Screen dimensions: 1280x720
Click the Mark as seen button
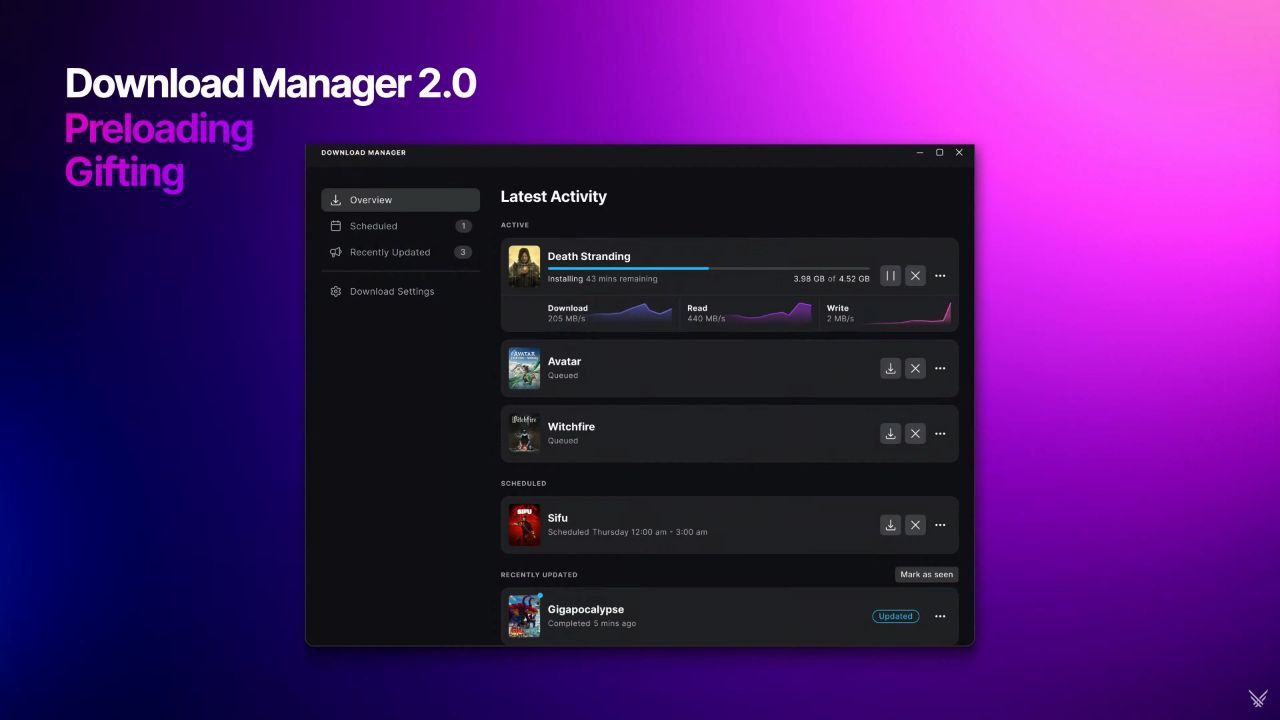click(x=926, y=574)
